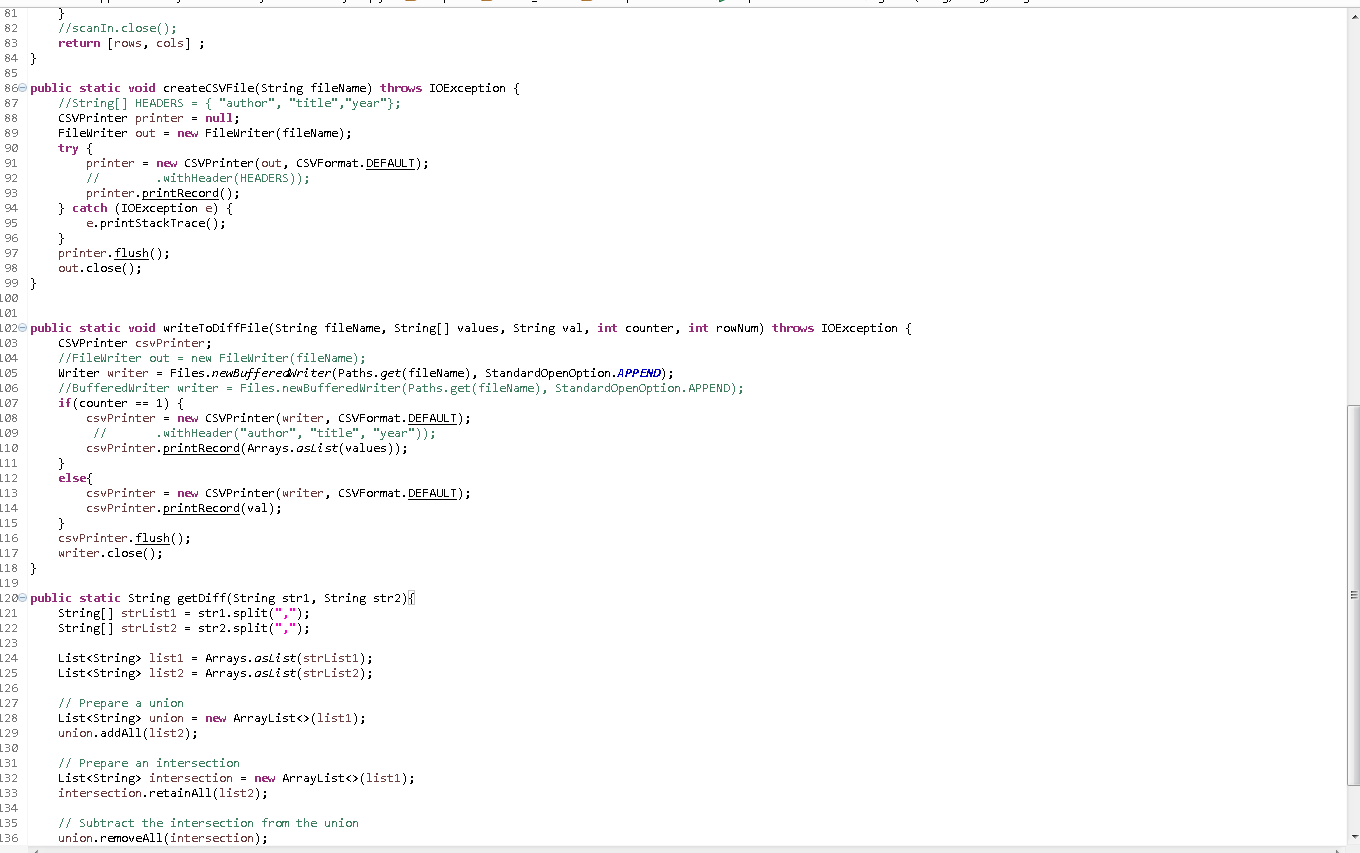This screenshot has width=1360, height=853.
Task: Click the vertical scrollbar down arrow
Action: (x=1353, y=836)
